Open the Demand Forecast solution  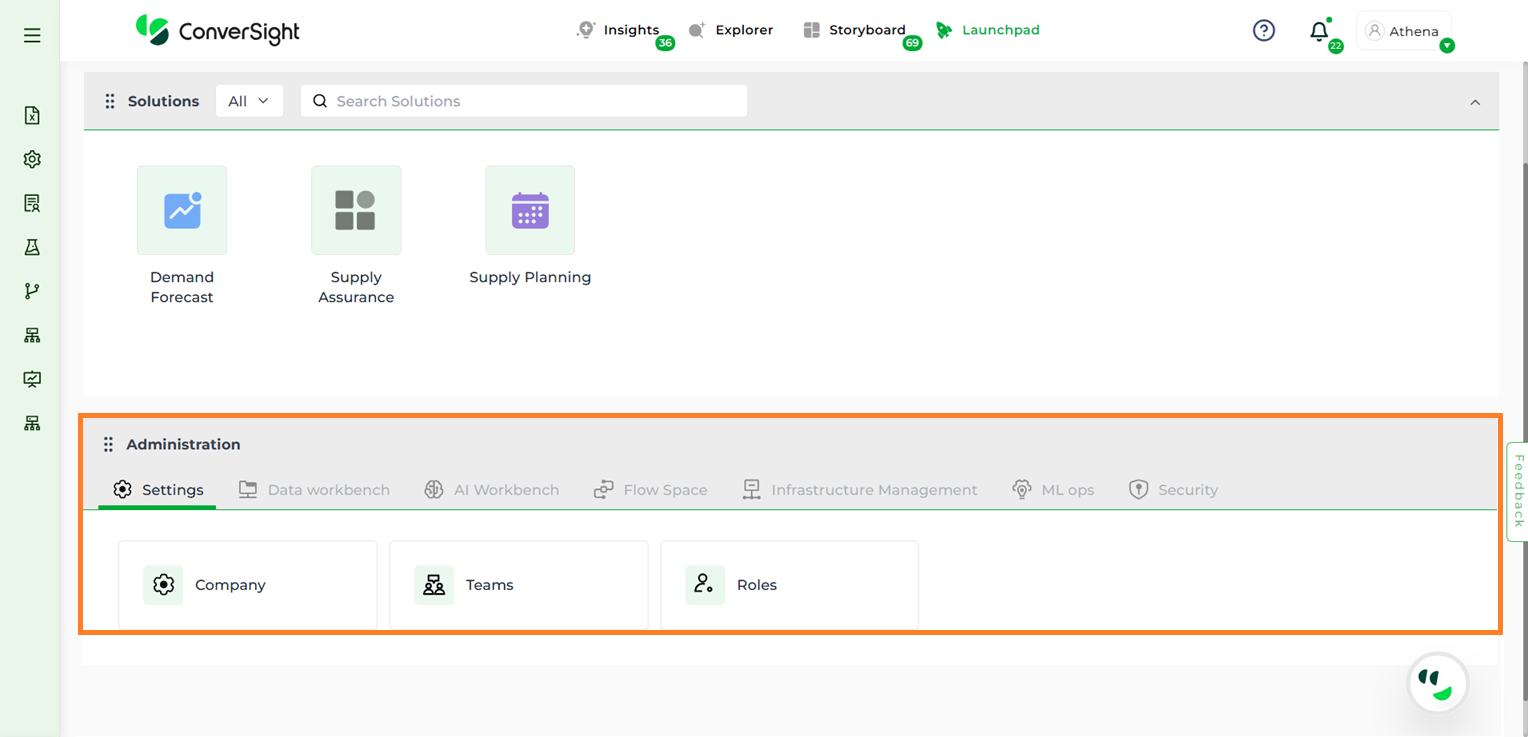click(182, 211)
